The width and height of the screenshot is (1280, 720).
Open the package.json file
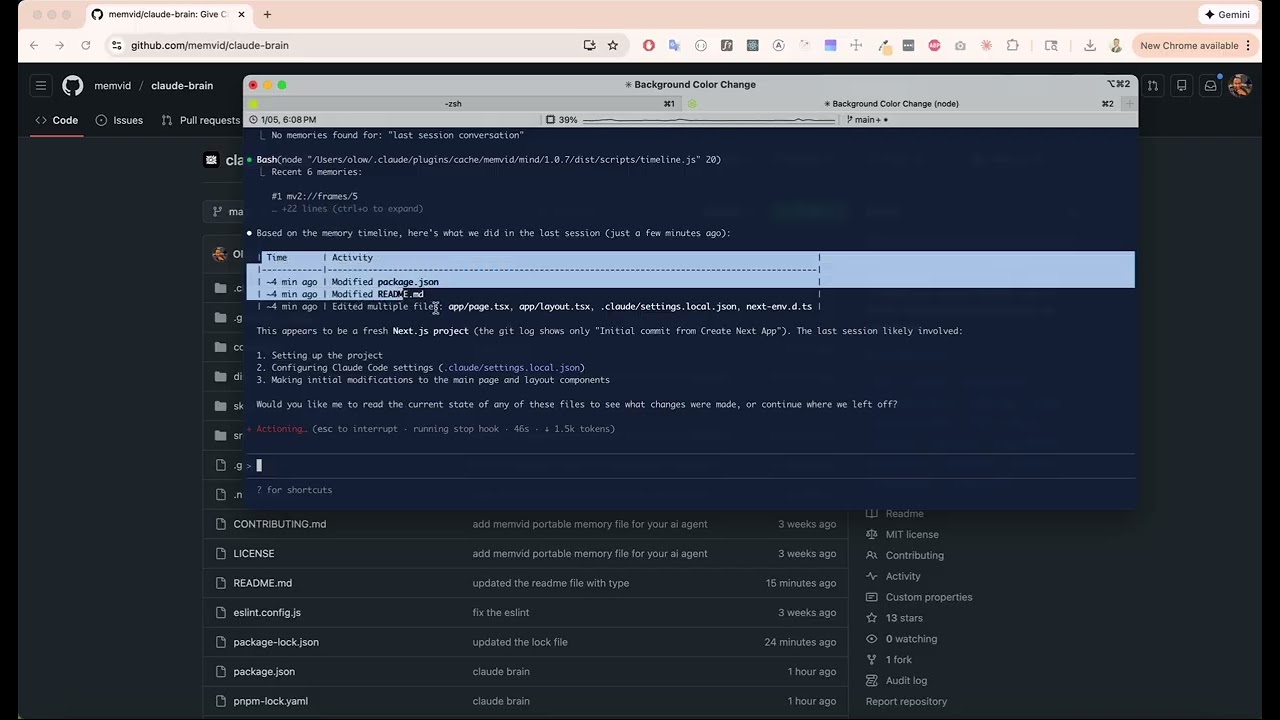264,671
